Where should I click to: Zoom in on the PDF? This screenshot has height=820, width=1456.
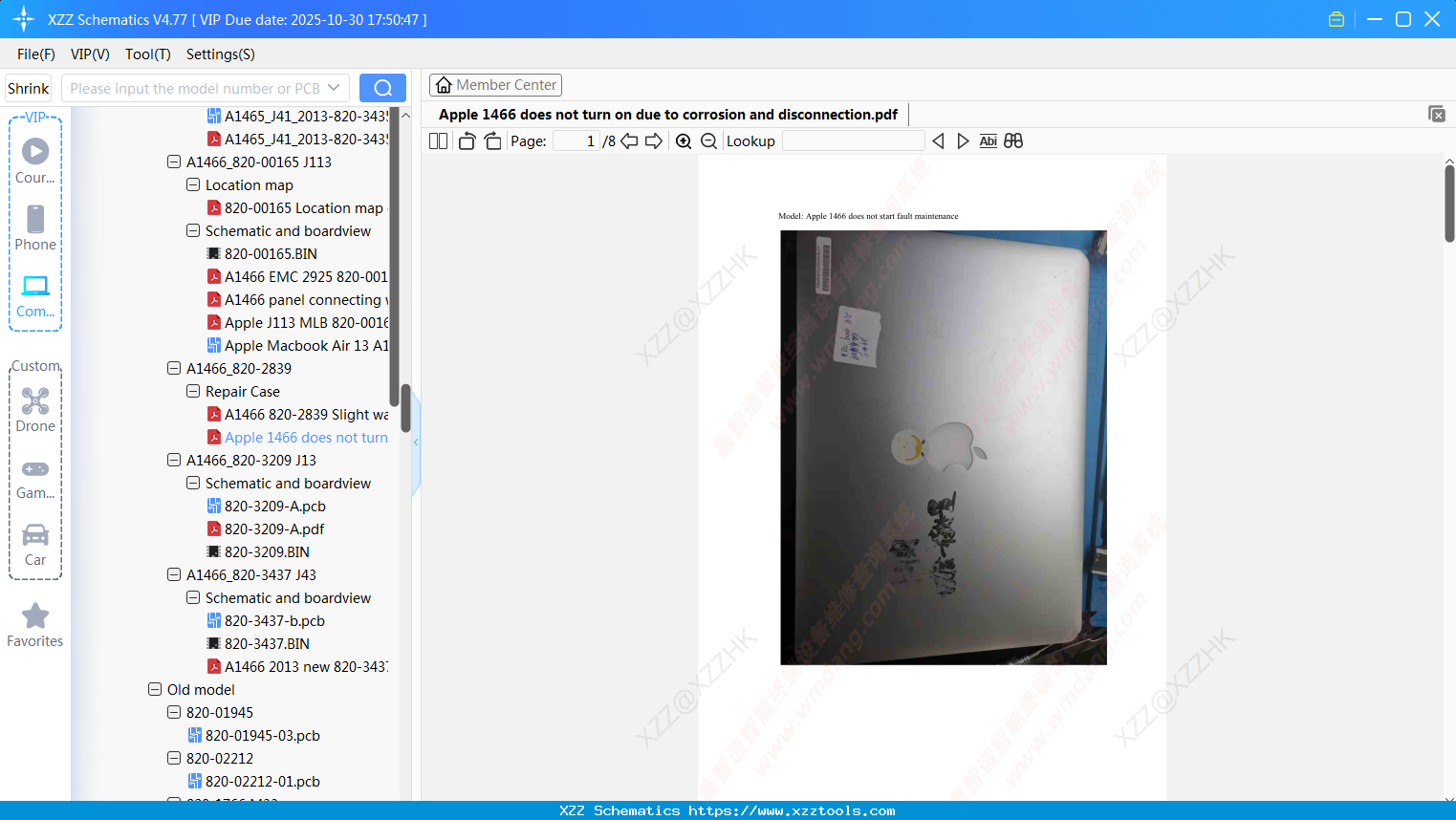point(684,141)
